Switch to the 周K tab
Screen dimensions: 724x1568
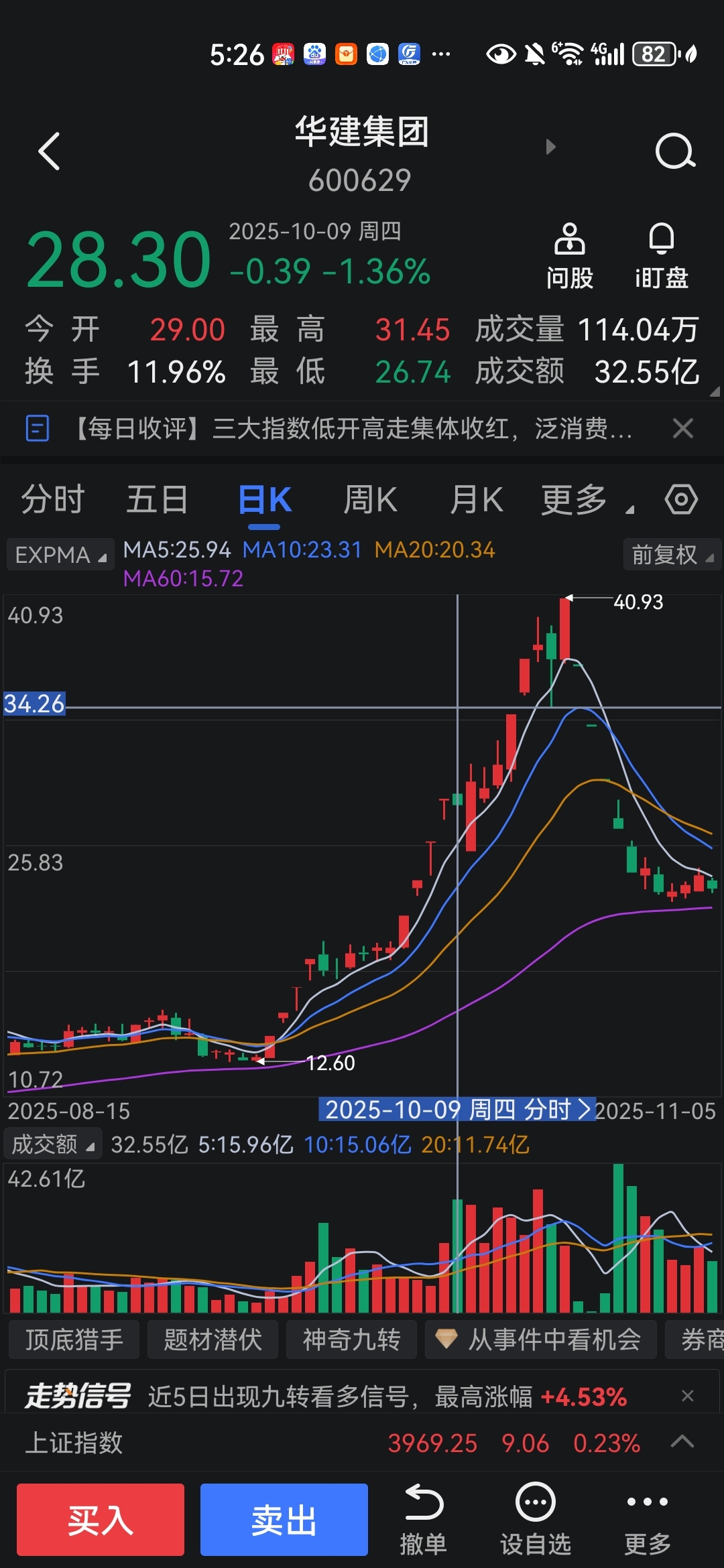pyautogui.click(x=370, y=500)
